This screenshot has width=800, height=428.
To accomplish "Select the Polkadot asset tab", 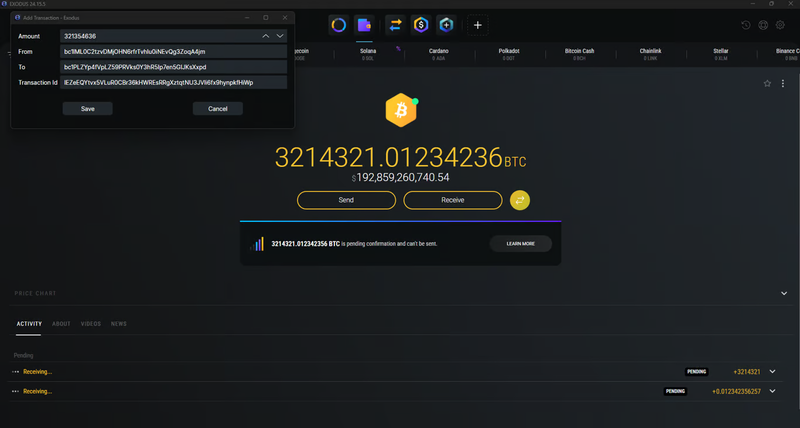I will [509, 54].
